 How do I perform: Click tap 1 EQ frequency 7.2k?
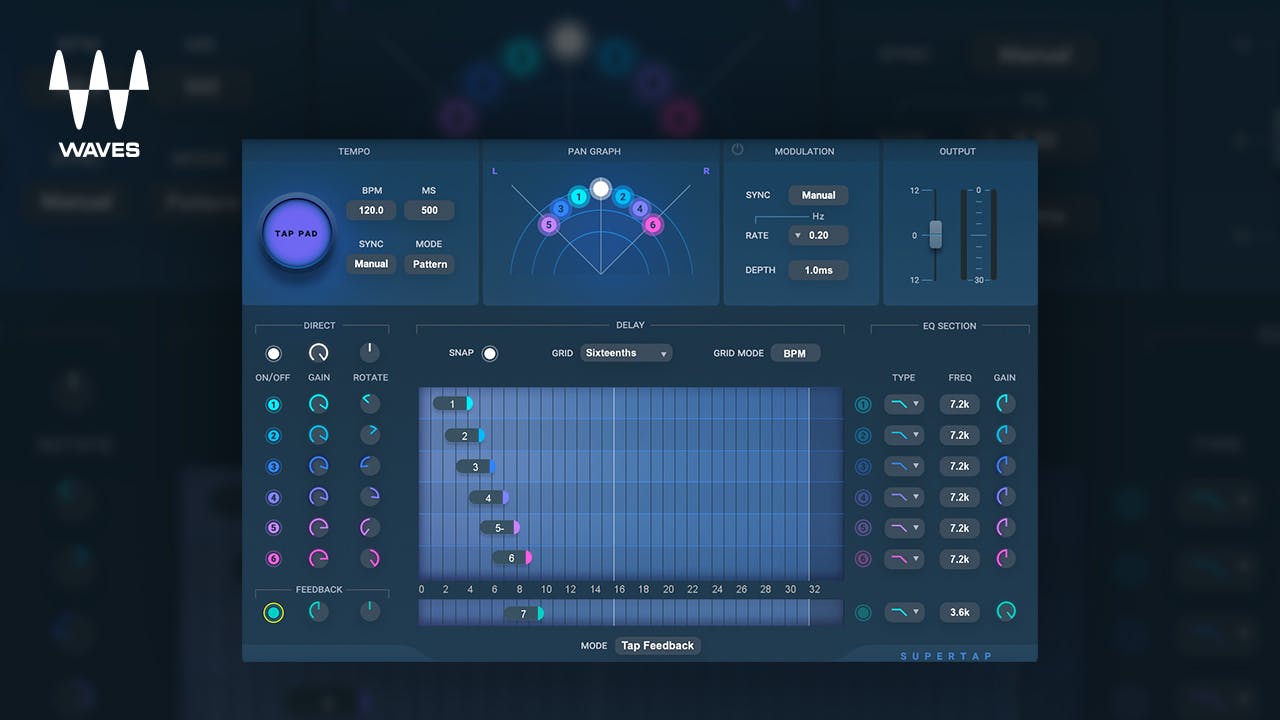[959, 405]
